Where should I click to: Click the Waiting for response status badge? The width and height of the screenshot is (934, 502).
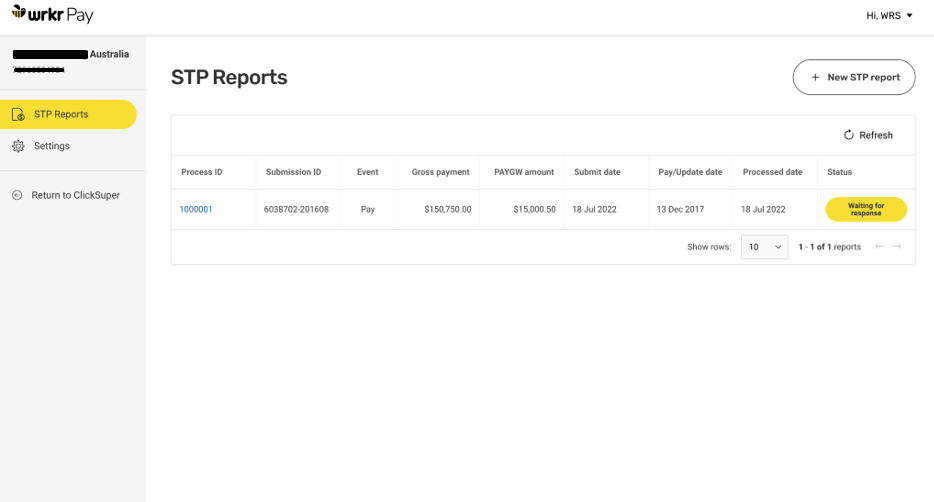click(866, 209)
